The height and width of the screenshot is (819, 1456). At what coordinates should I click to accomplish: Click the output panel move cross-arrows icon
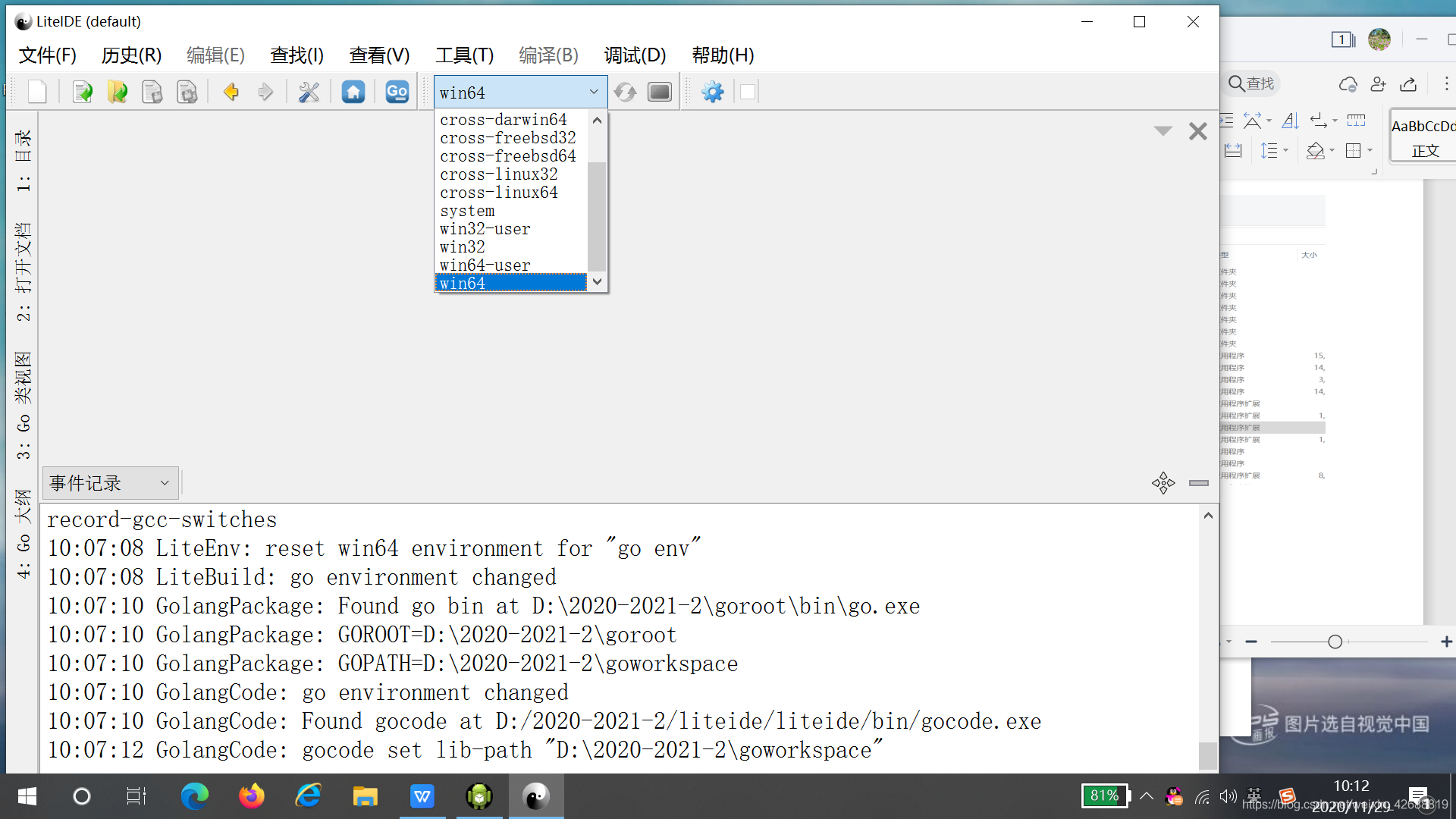point(1163,483)
